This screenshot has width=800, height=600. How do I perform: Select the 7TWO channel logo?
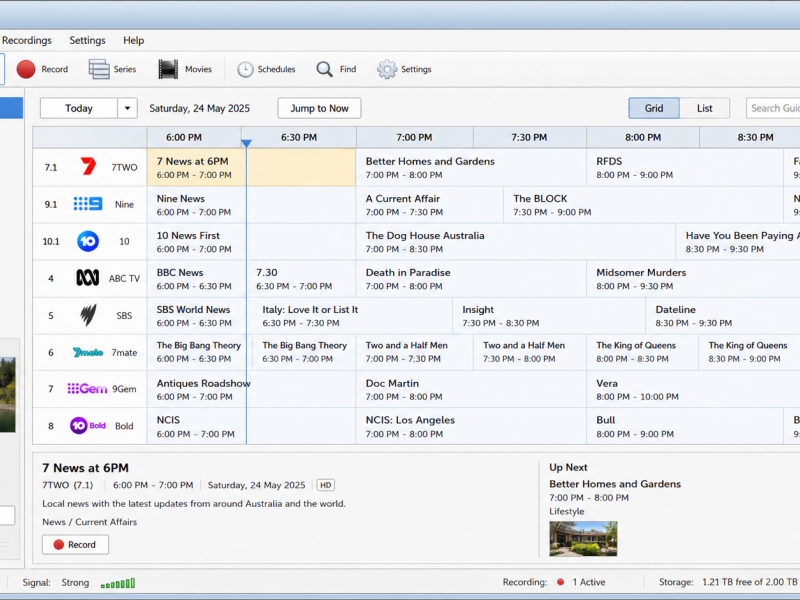click(88, 167)
